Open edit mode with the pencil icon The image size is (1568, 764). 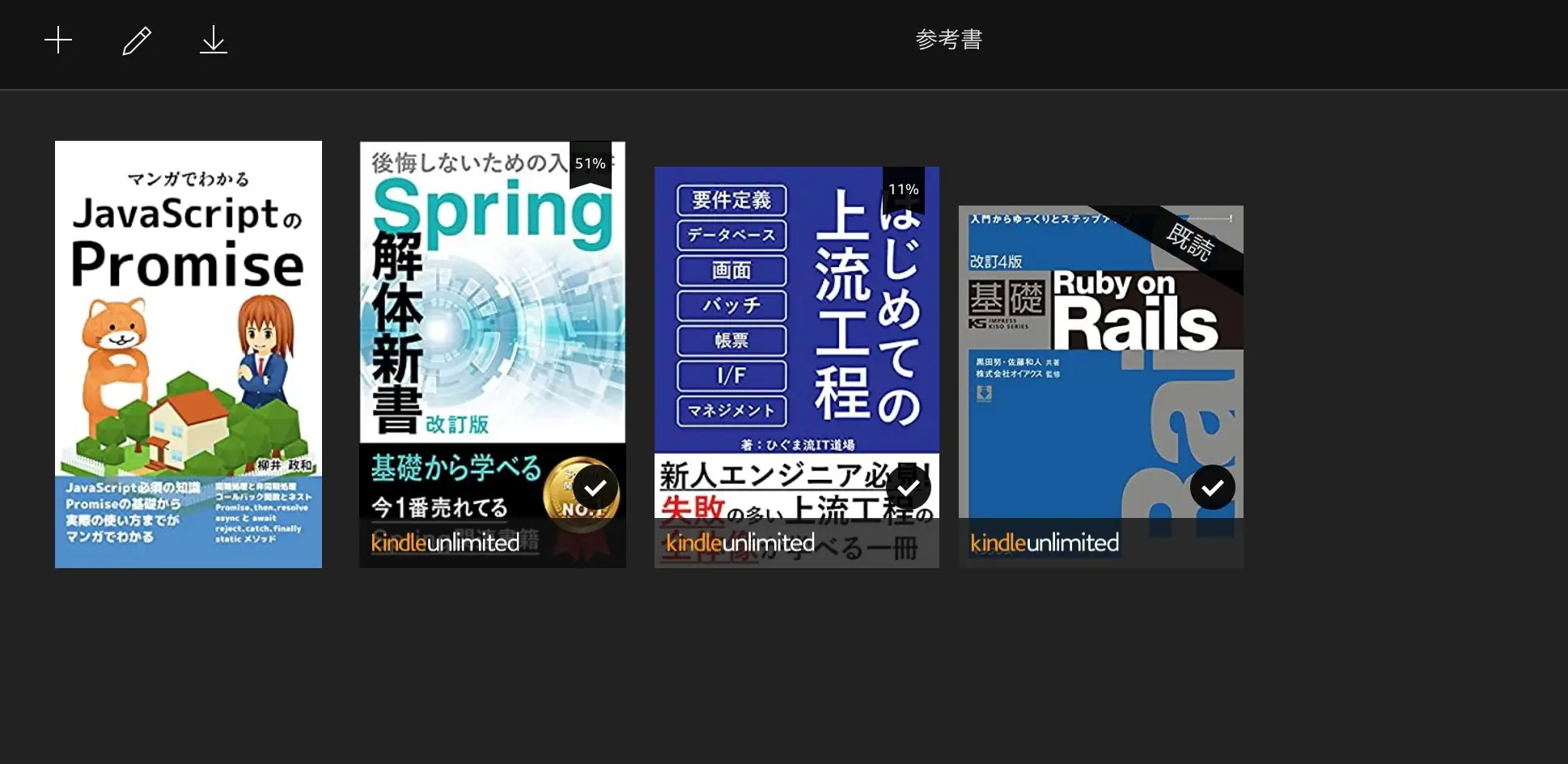pyautogui.click(x=137, y=40)
